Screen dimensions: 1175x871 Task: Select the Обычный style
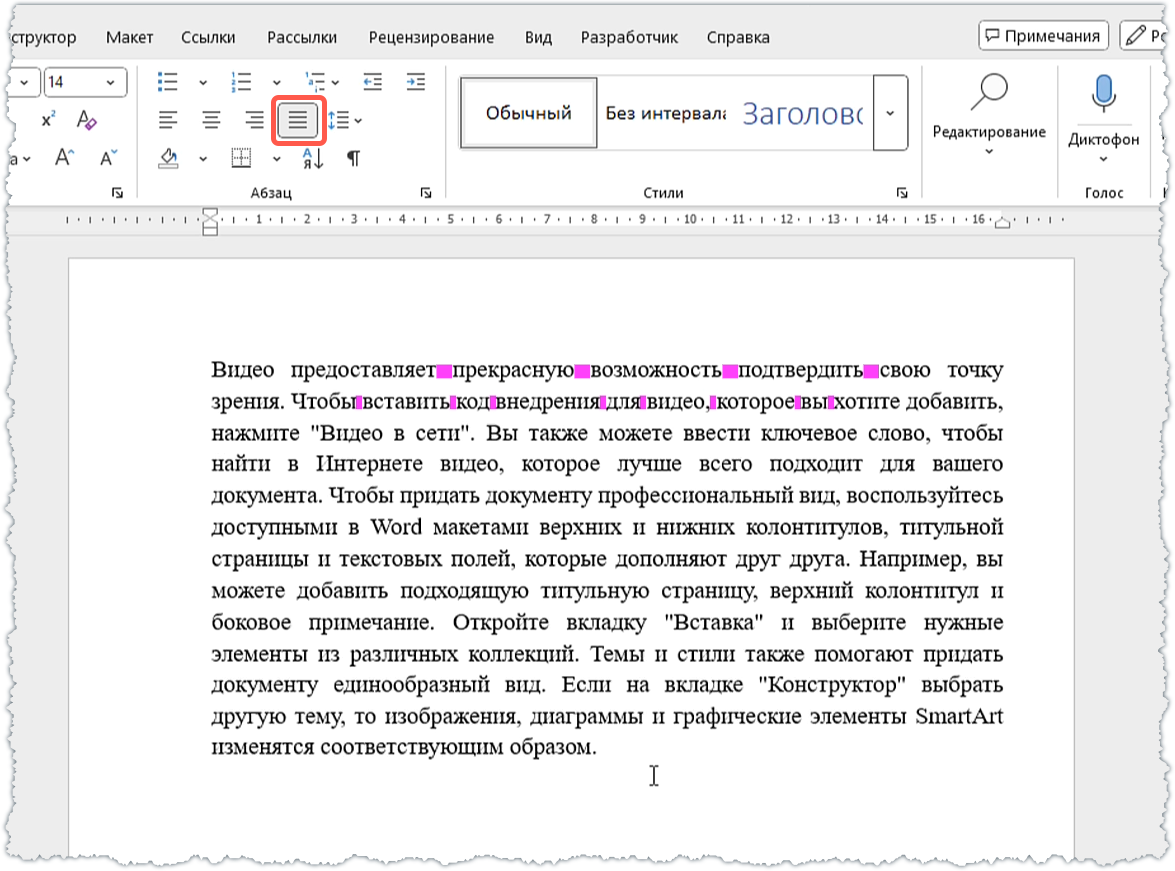point(528,113)
